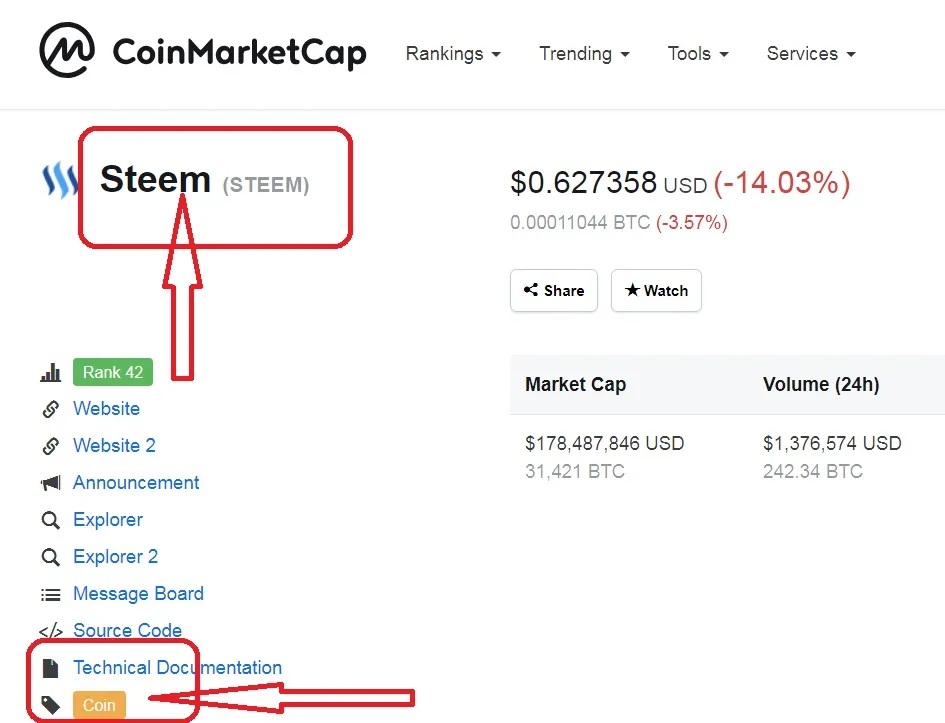Add Steem to watchlist with Watch button
945x723 pixels.
656,290
